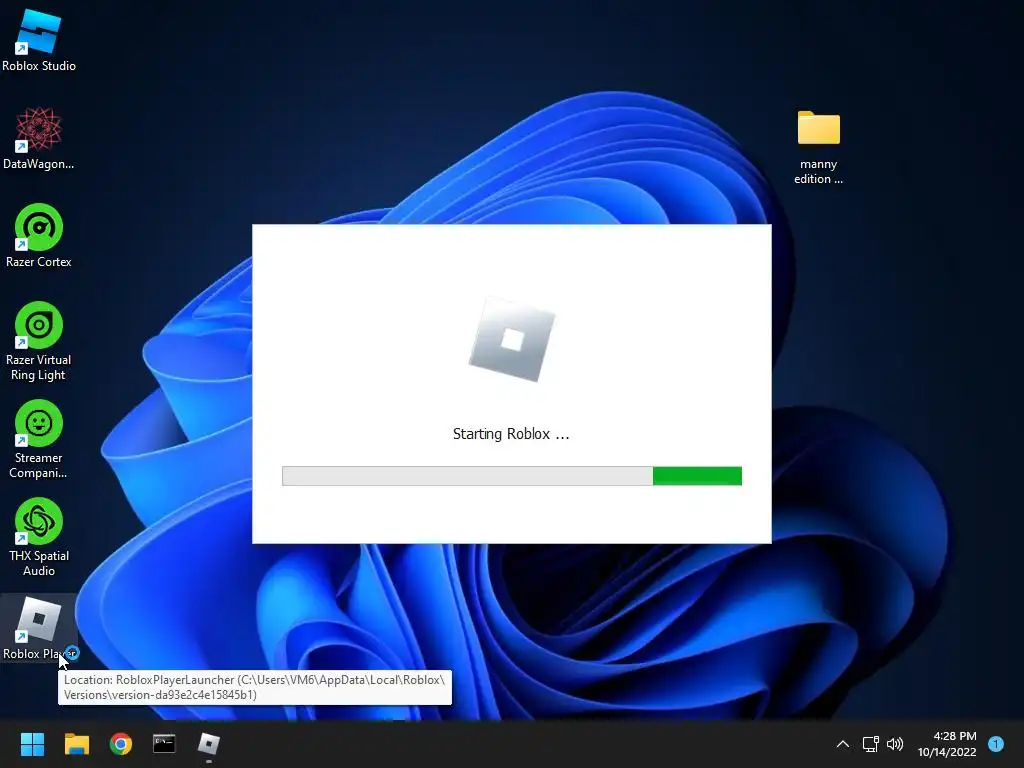Image resolution: width=1024 pixels, height=768 pixels.
Task: Click the Streamer Companion desktop icon
Action: (x=39, y=440)
